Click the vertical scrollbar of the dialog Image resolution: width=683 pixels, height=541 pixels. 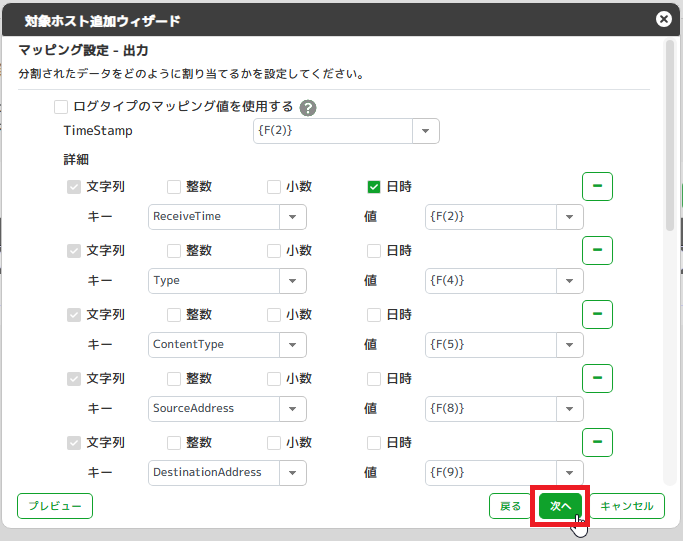(x=669, y=150)
